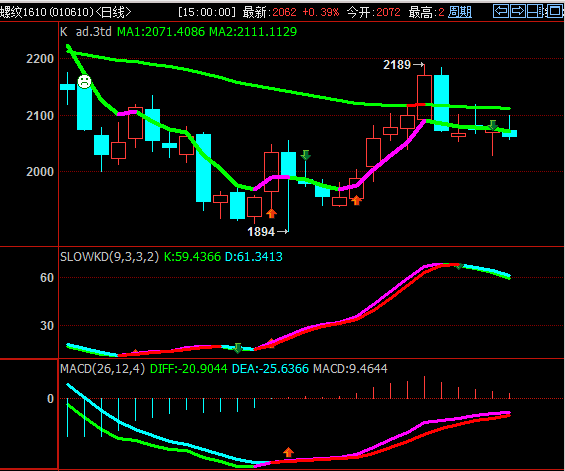565x471 pixels.
Task: Click the MA2:2111.1129 value label
Action: (253, 32)
